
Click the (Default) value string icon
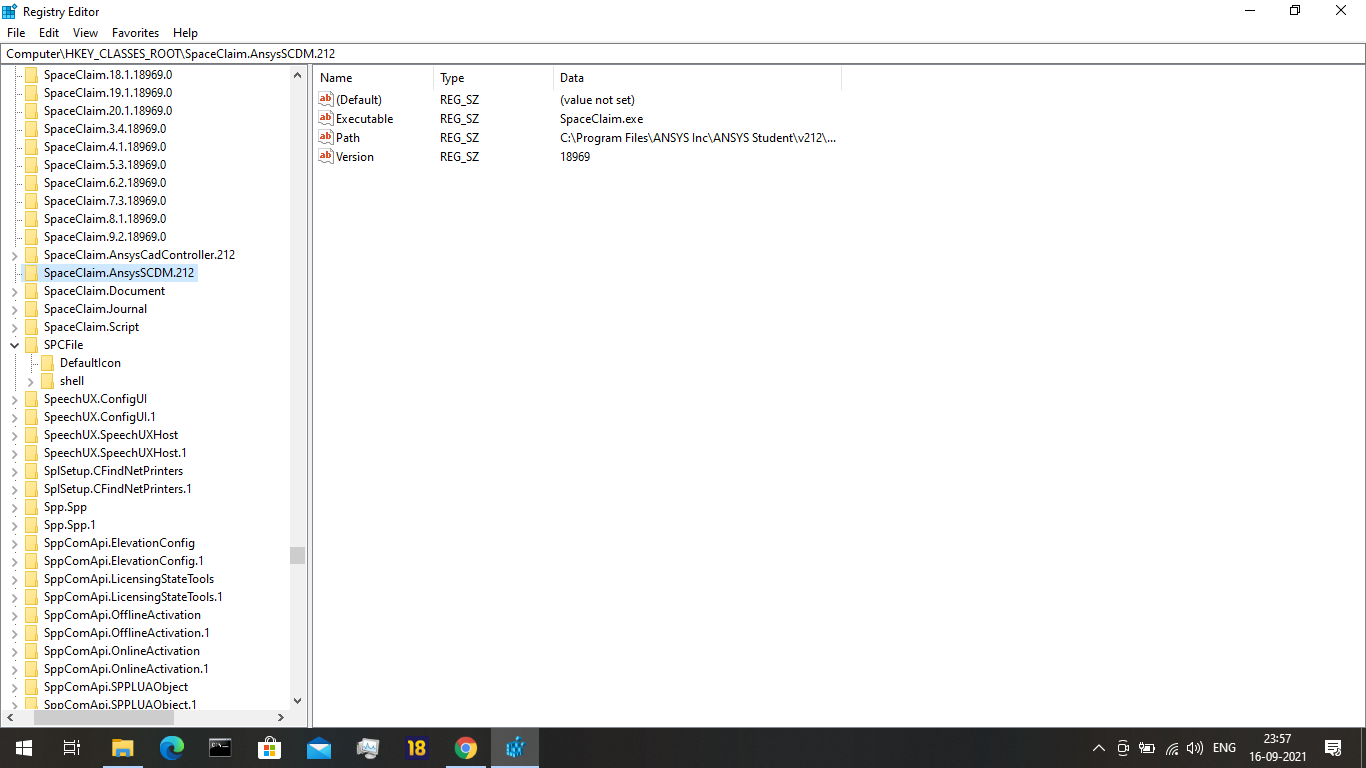325,99
